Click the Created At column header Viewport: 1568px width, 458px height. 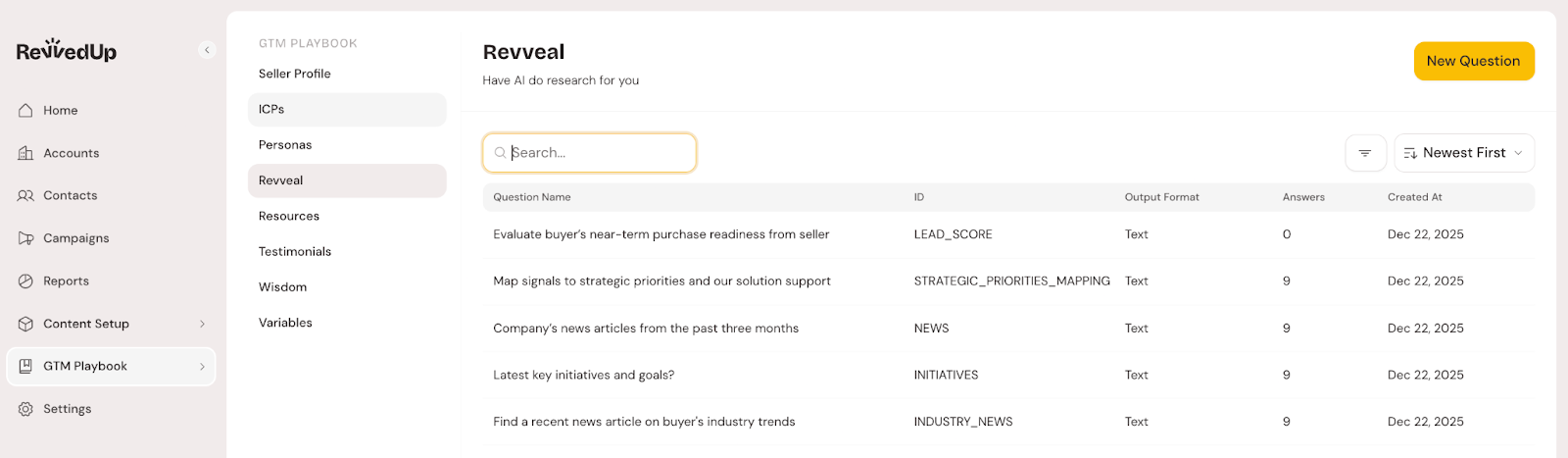pyautogui.click(x=1414, y=197)
